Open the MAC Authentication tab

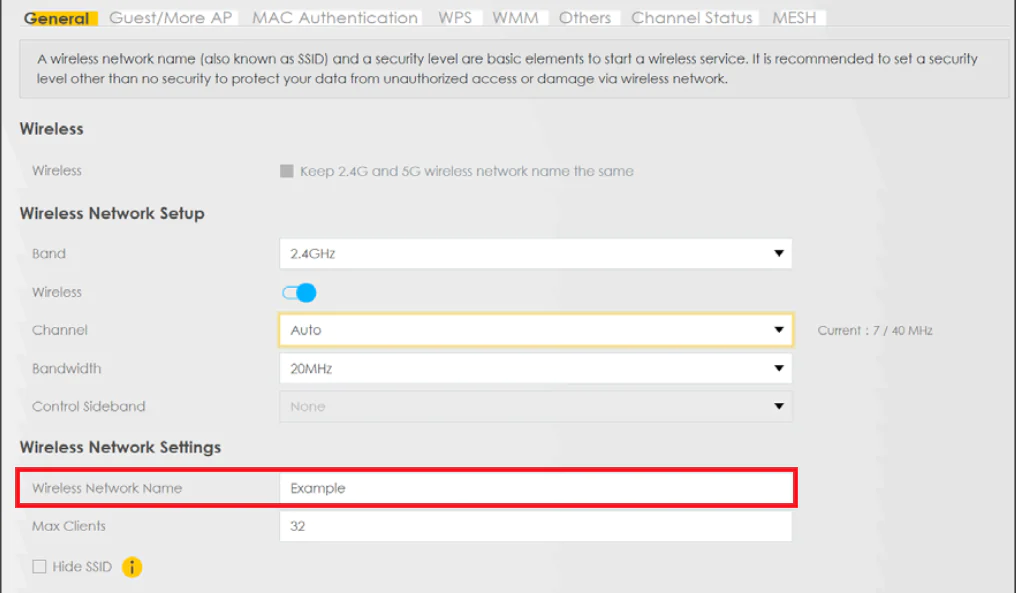pyautogui.click(x=335, y=18)
